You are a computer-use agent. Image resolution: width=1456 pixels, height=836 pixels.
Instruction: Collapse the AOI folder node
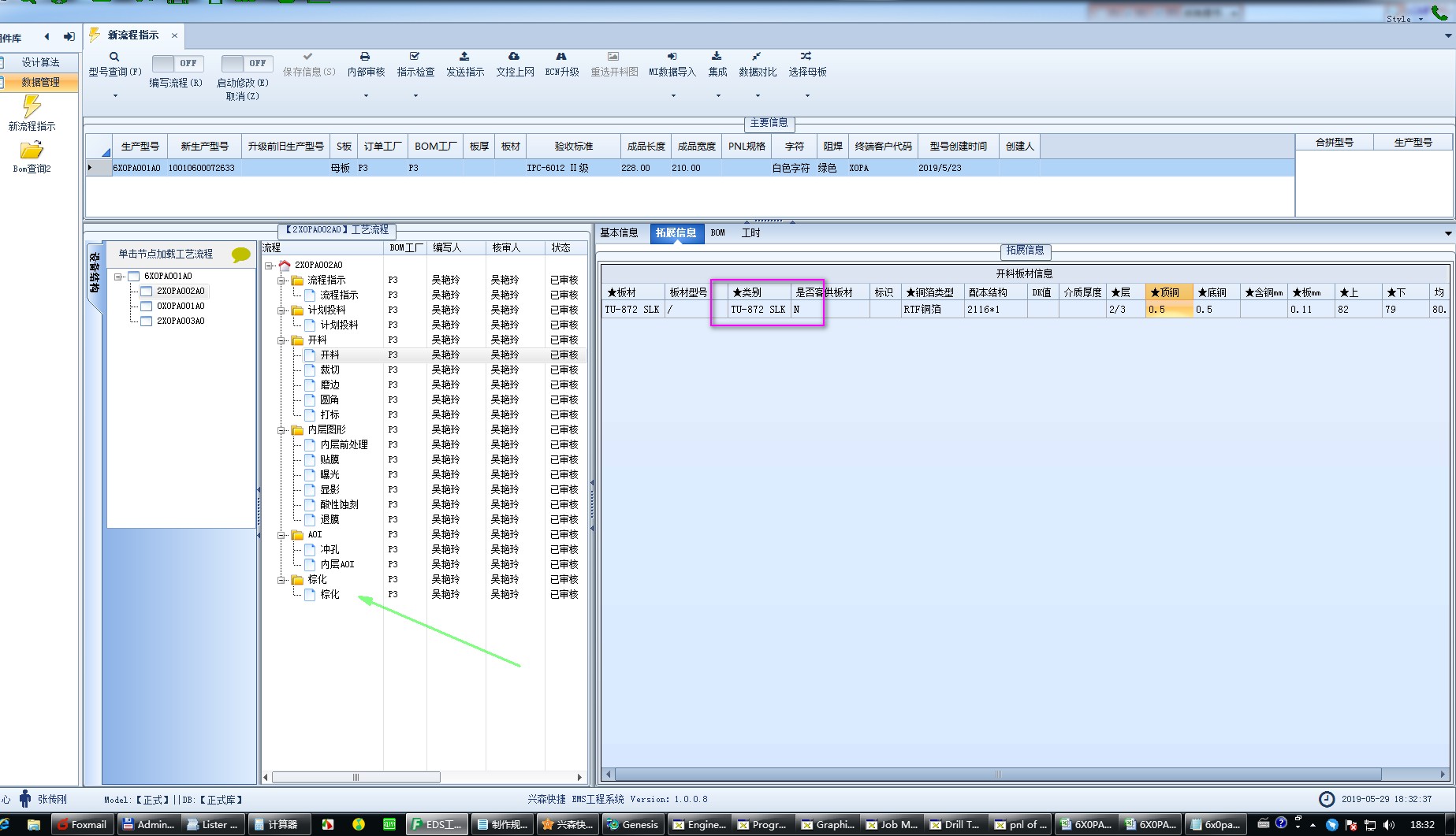[281, 535]
